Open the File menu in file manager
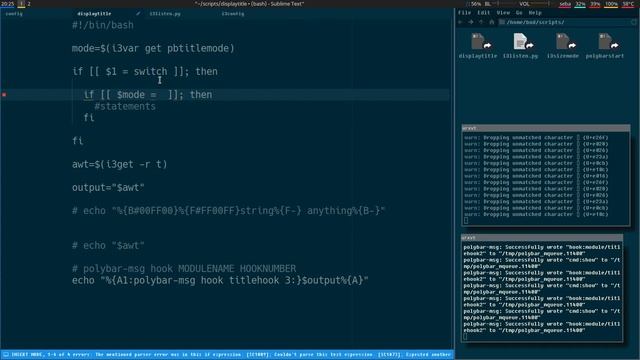The height and width of the screenshot is (360, 640). point(464,13)
